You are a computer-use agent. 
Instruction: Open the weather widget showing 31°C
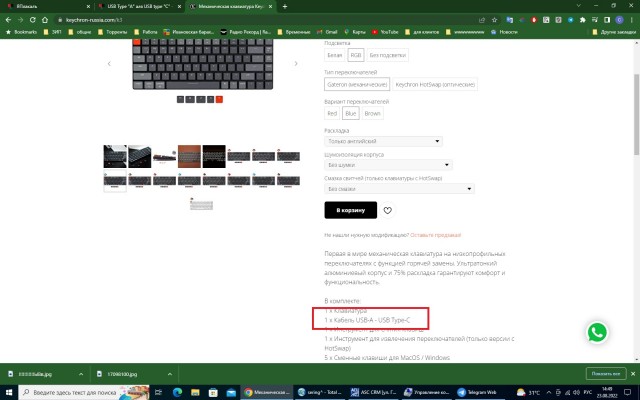[x=528, y=392]
